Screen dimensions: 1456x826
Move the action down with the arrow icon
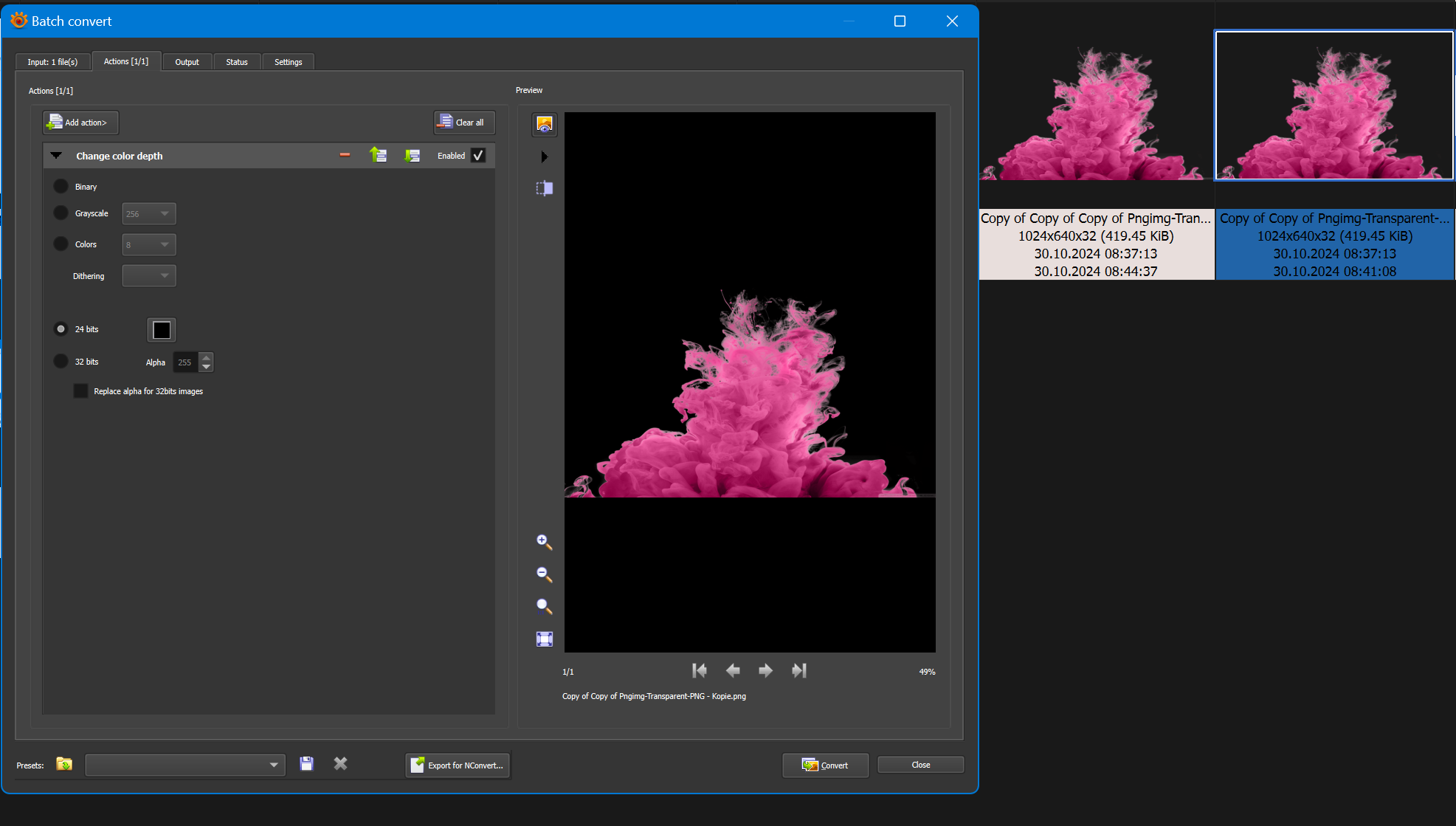tap(412, 155)
